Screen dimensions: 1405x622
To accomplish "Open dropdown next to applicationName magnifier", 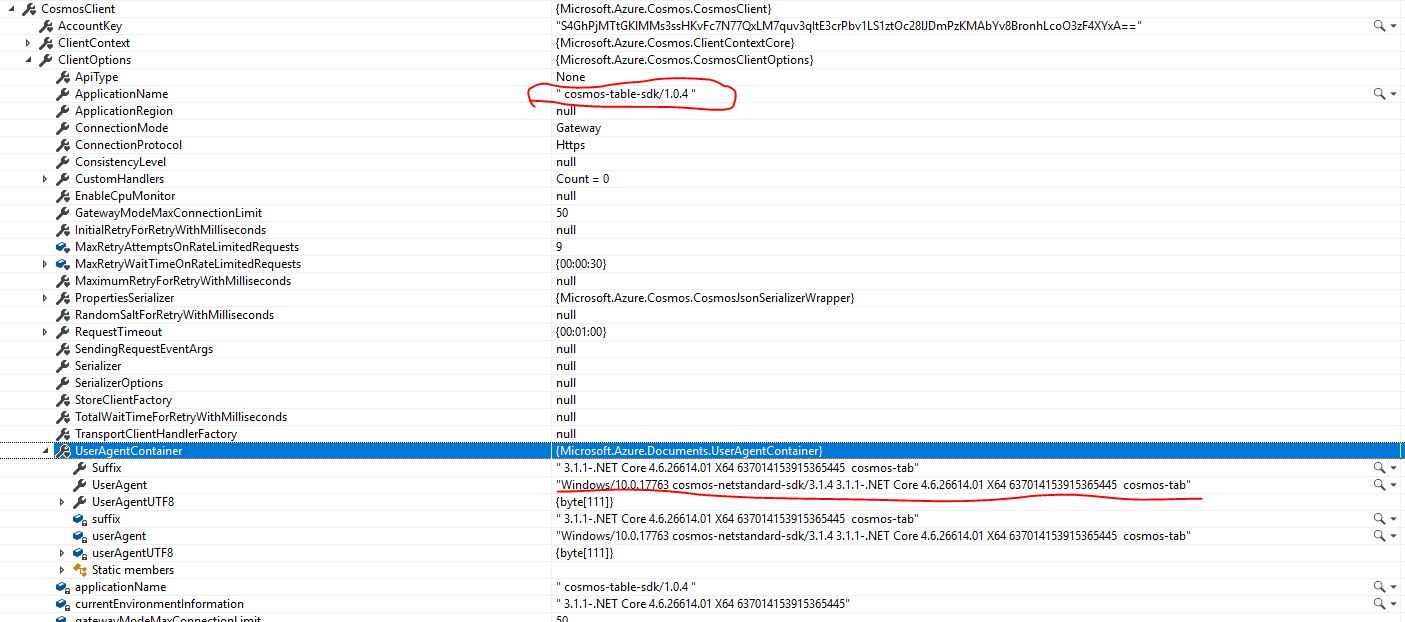I will 1395,587.
